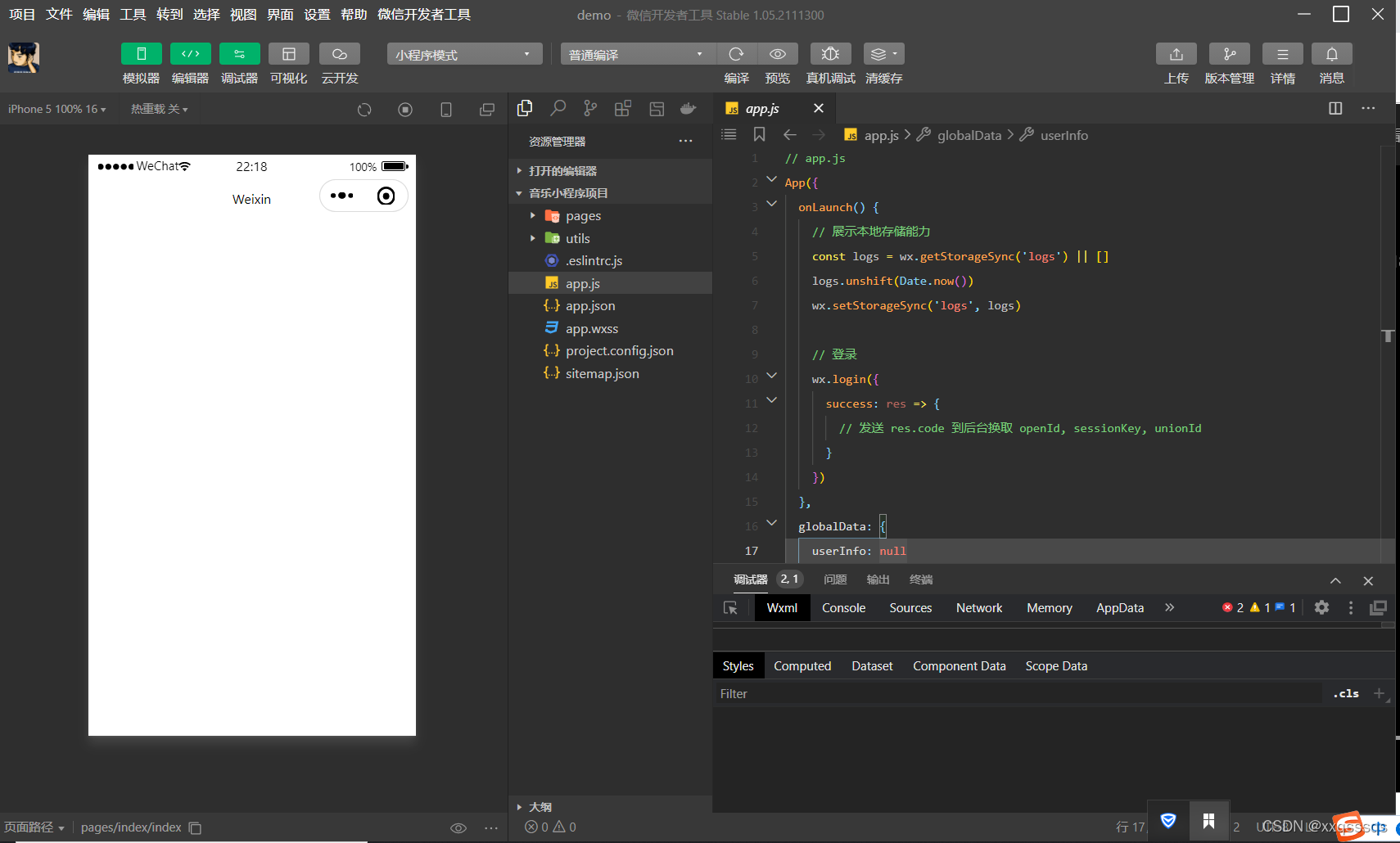Open the search icon in sidebar

pos(558,108)
